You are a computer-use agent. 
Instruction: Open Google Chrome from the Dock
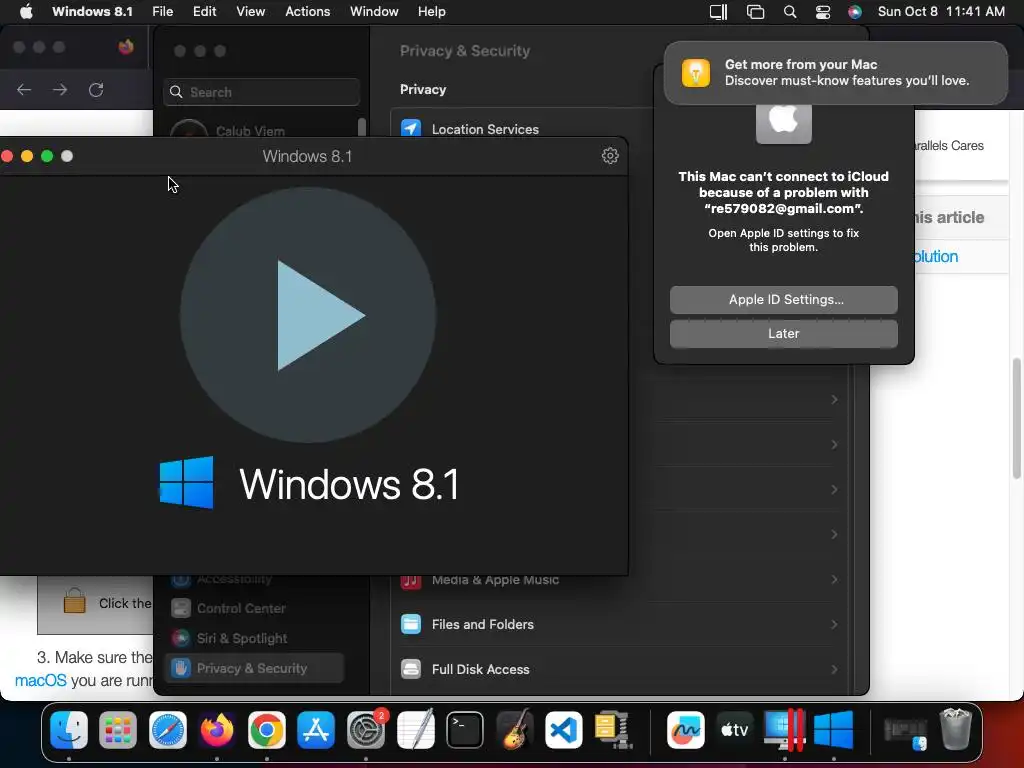[x=266, y=729]
